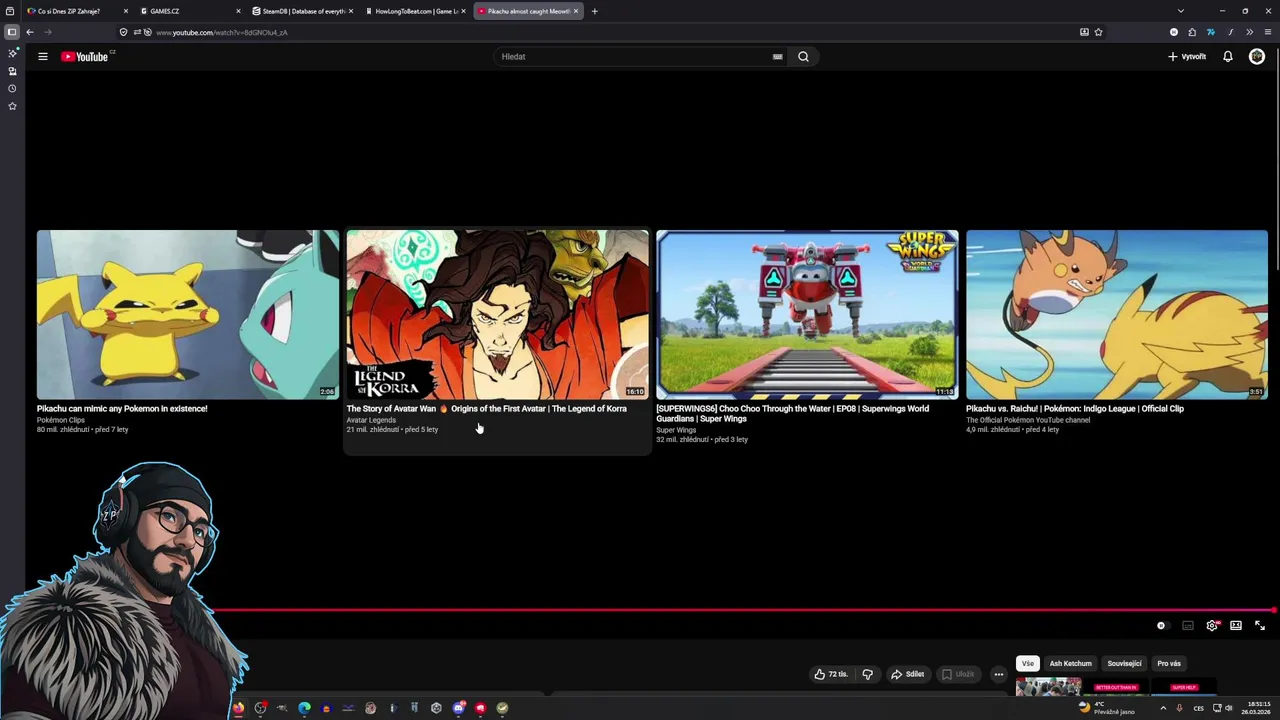Play Pikachu can mimic any Pokemon thumbnail

tap(188, 315)
